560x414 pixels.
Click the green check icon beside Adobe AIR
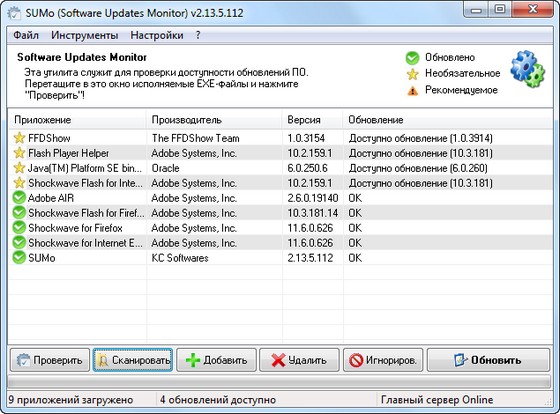(x=19, y=198)
